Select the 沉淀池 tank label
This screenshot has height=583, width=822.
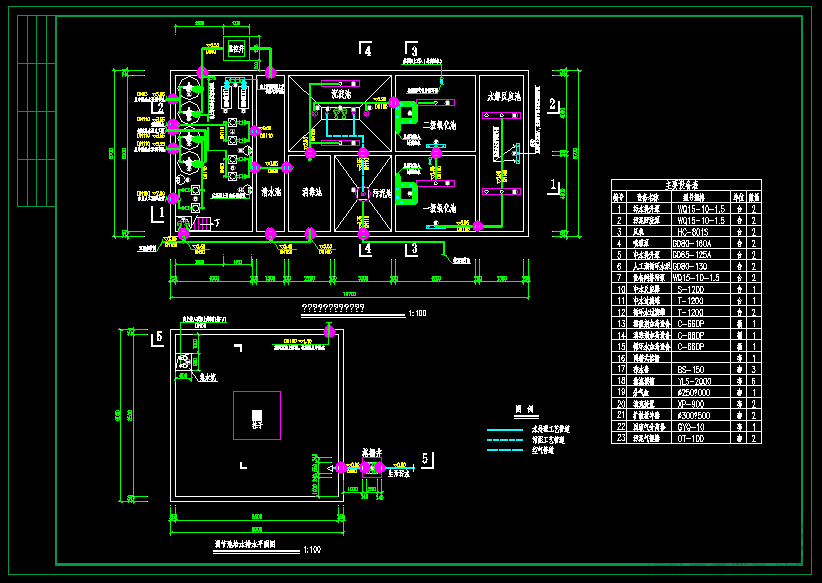point(341,94)
